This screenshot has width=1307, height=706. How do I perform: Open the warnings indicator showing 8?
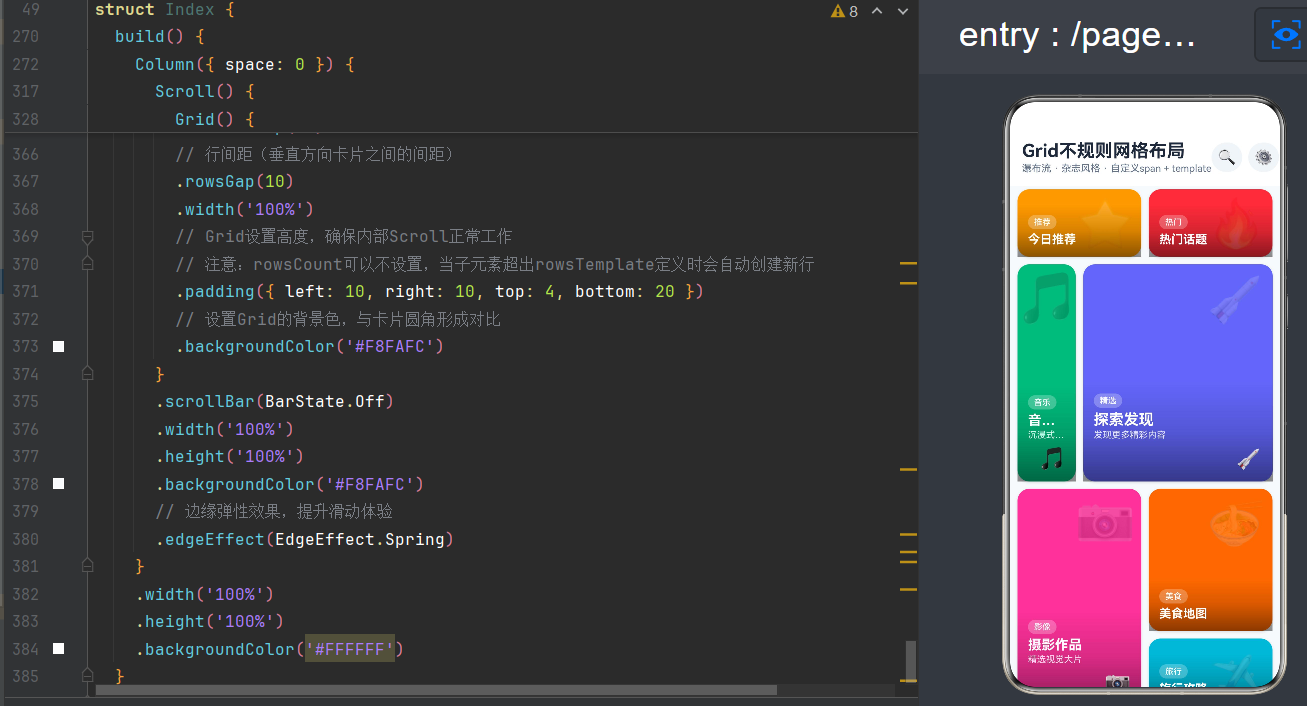pyautogui.click(x=844, y=11)
